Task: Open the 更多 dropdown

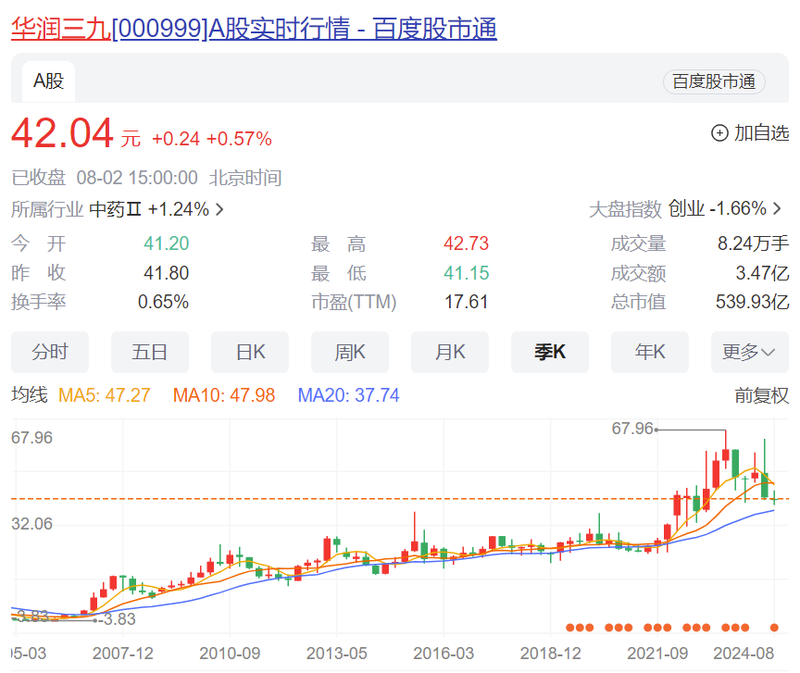Action: click(x=750, y=352)
